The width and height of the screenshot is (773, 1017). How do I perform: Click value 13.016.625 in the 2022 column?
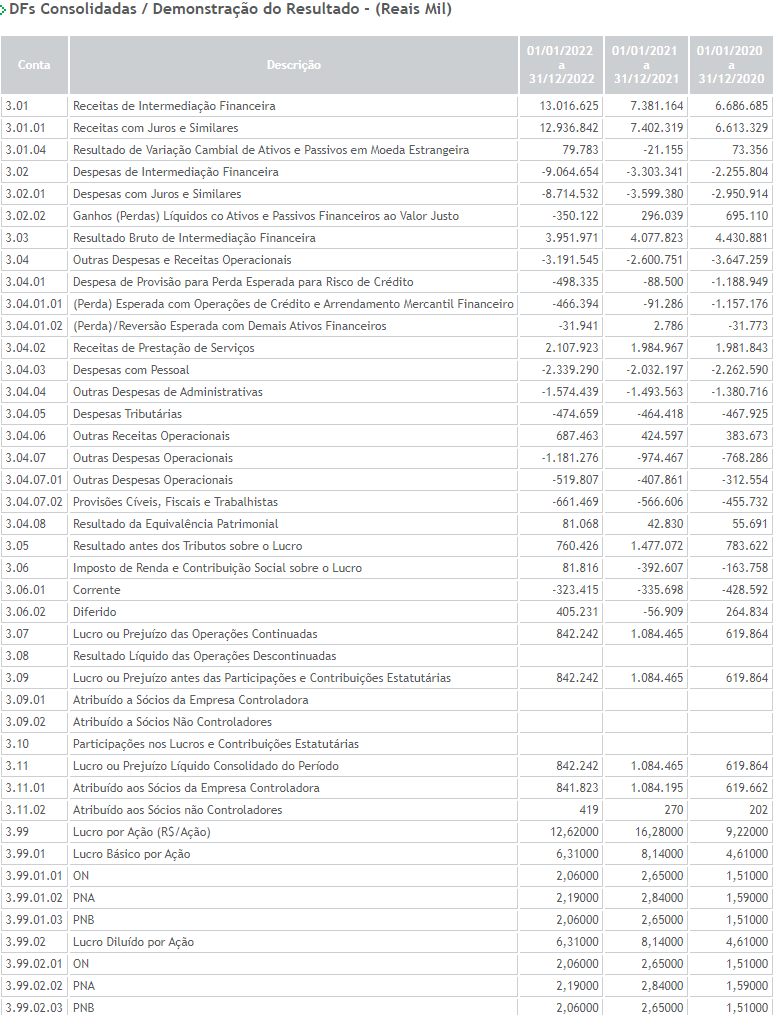point(569,106)
